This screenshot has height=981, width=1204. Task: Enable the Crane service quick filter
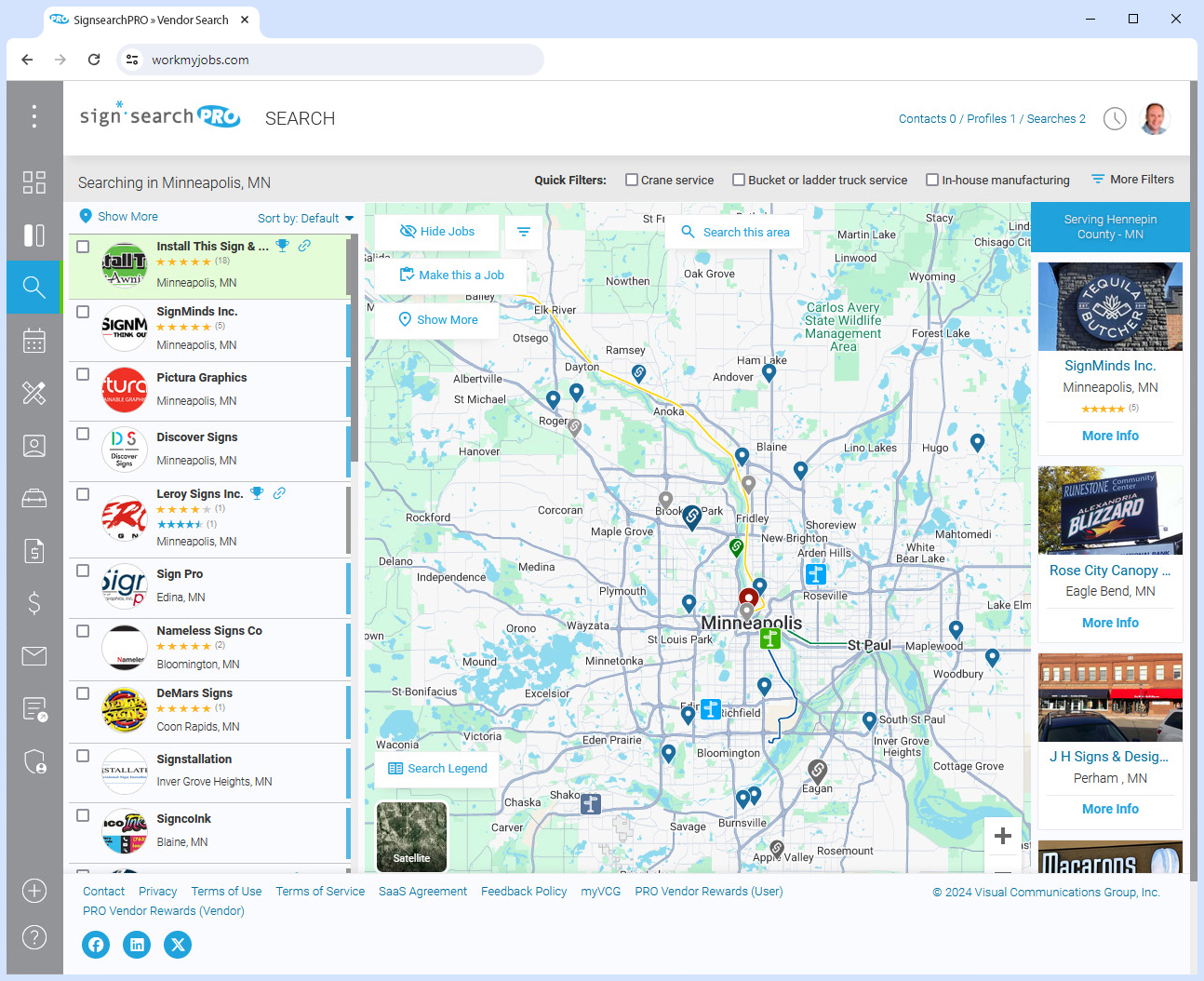[x=632, y=180]
